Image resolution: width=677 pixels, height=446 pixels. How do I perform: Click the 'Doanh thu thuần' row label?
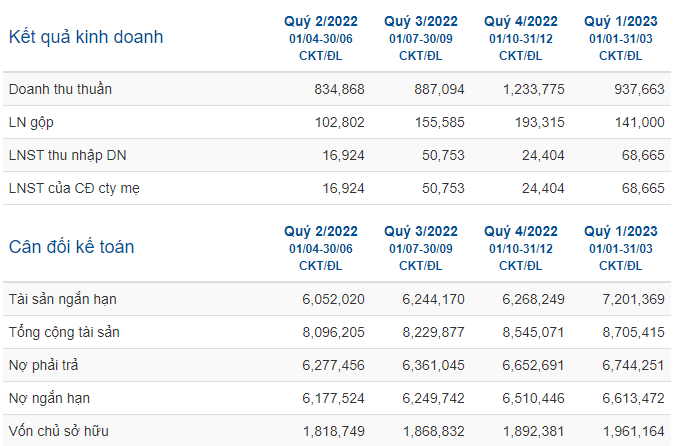(60, 89)
